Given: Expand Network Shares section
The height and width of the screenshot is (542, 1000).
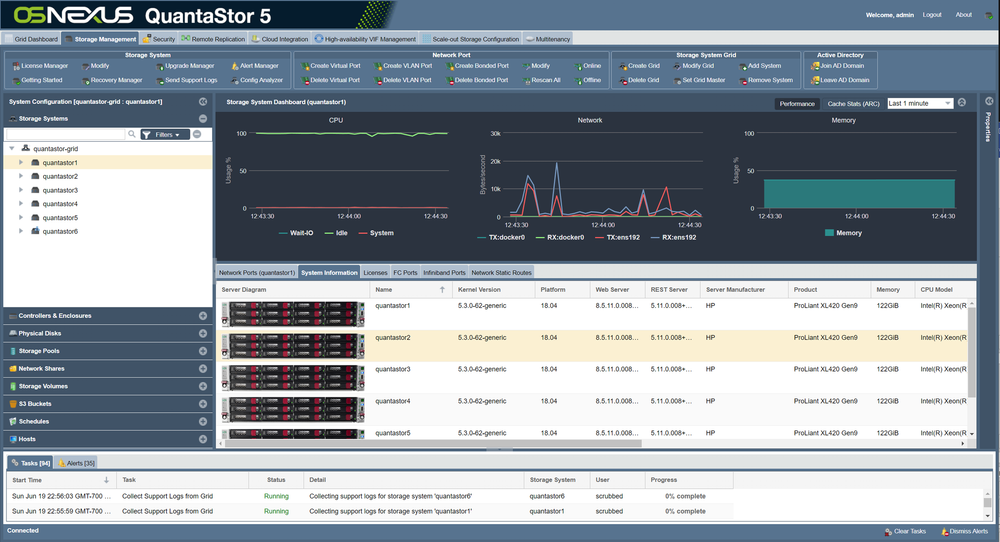Looking at the screenshot, I should coord(203,369).
